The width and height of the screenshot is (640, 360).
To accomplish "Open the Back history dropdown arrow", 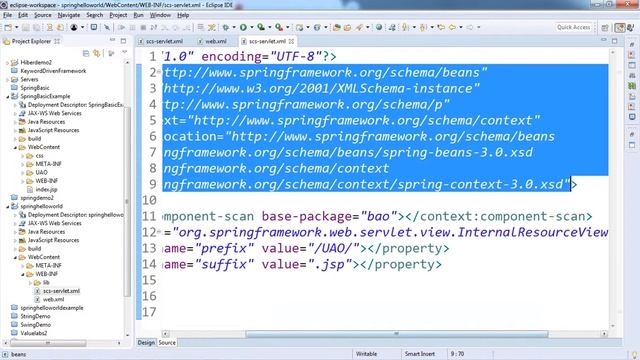I will point(460,27).
